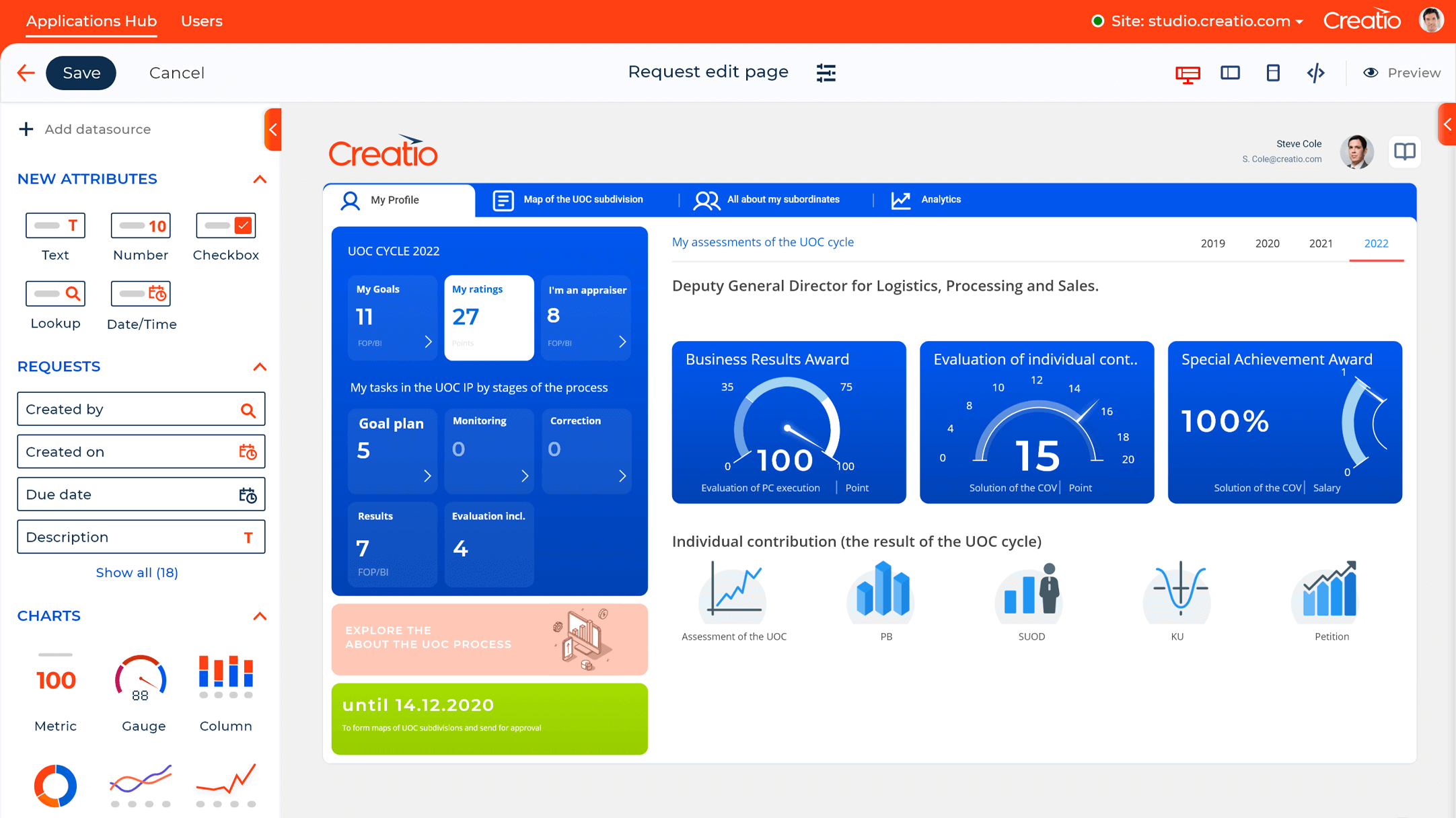1456x818 pixels.
Task: Open the Users menu item
Action: (x=201, y=21)
